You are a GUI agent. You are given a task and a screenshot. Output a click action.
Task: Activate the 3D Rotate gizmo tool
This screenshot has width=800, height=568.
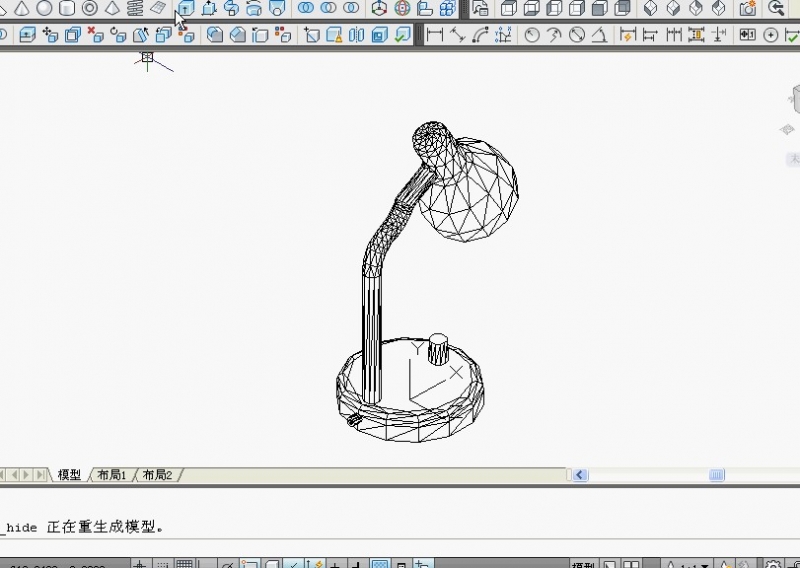[402, 8]
